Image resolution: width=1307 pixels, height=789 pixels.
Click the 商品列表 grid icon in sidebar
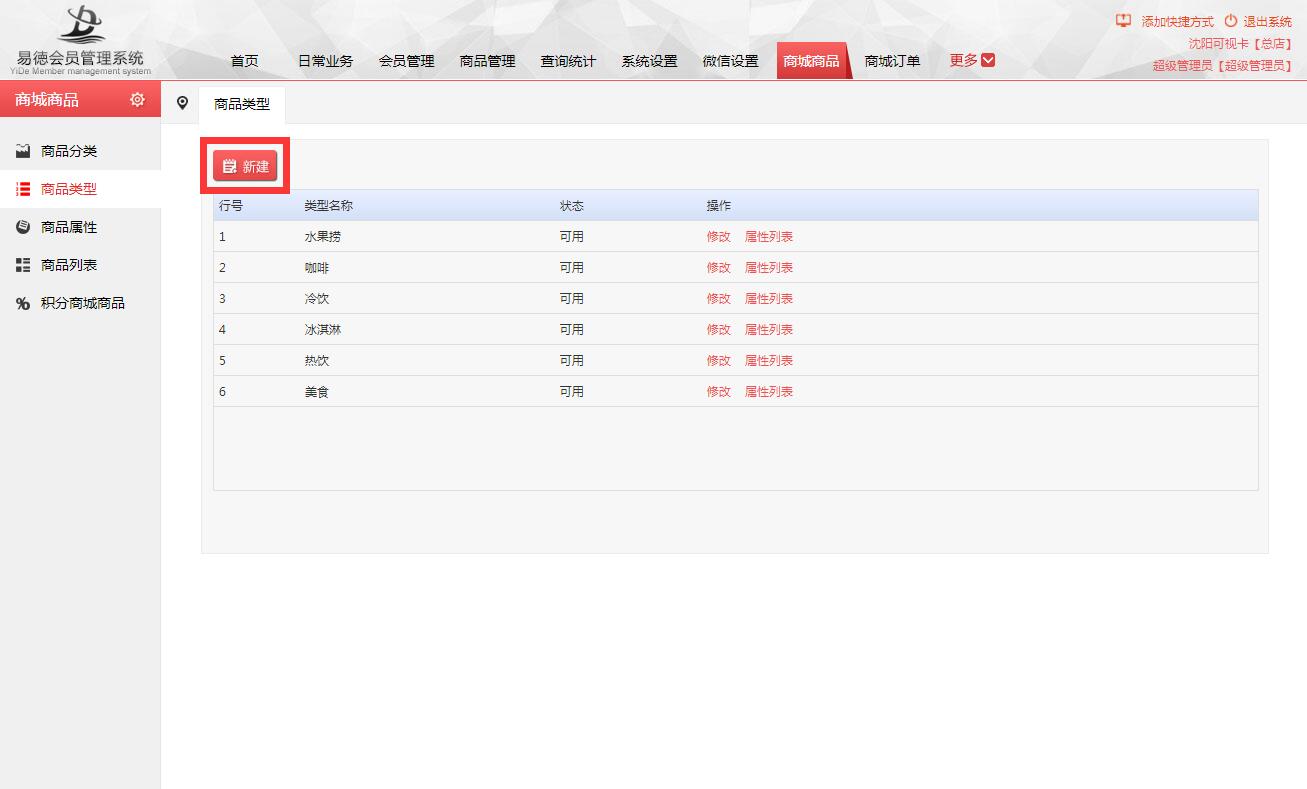coord(23,265)
